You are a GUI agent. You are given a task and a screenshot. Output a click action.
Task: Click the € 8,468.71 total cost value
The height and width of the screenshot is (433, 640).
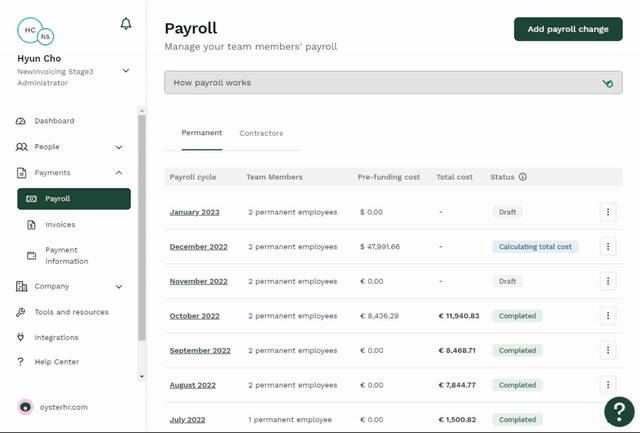point(457,351)
